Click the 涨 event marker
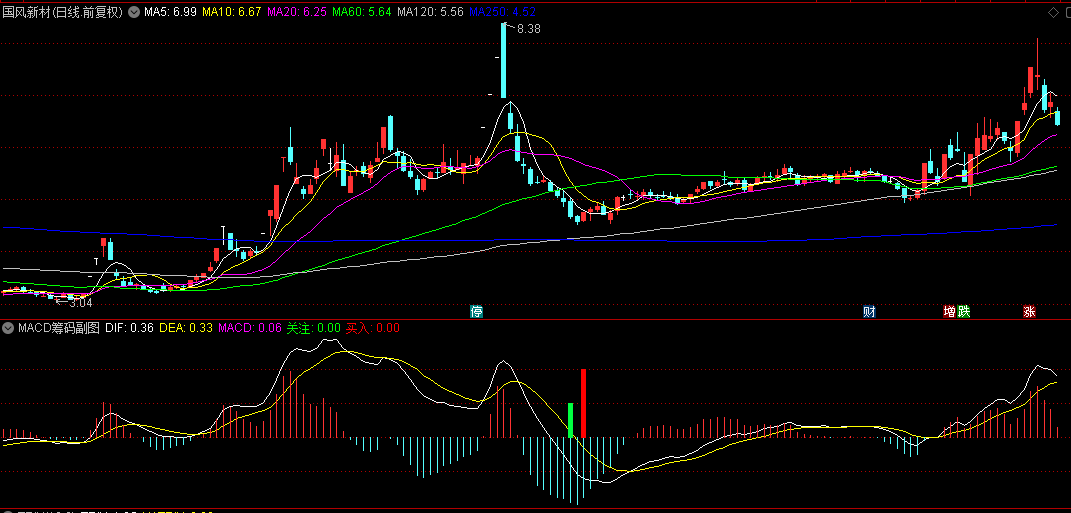 1029,312
